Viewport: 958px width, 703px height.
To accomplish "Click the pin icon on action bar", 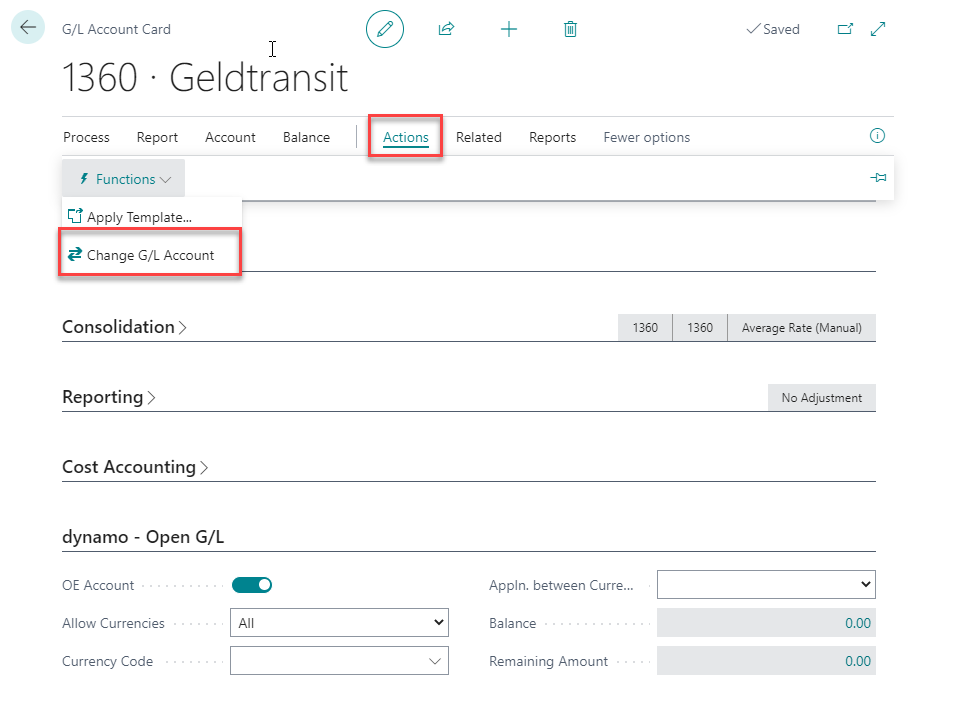I will [x=878, y=178].
